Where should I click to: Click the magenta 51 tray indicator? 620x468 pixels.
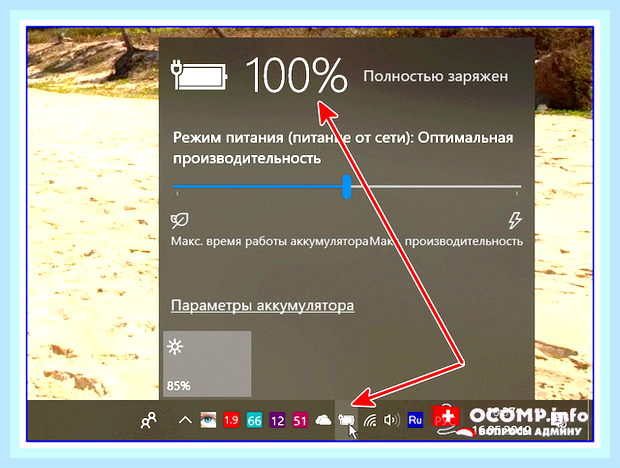[300, 420]
